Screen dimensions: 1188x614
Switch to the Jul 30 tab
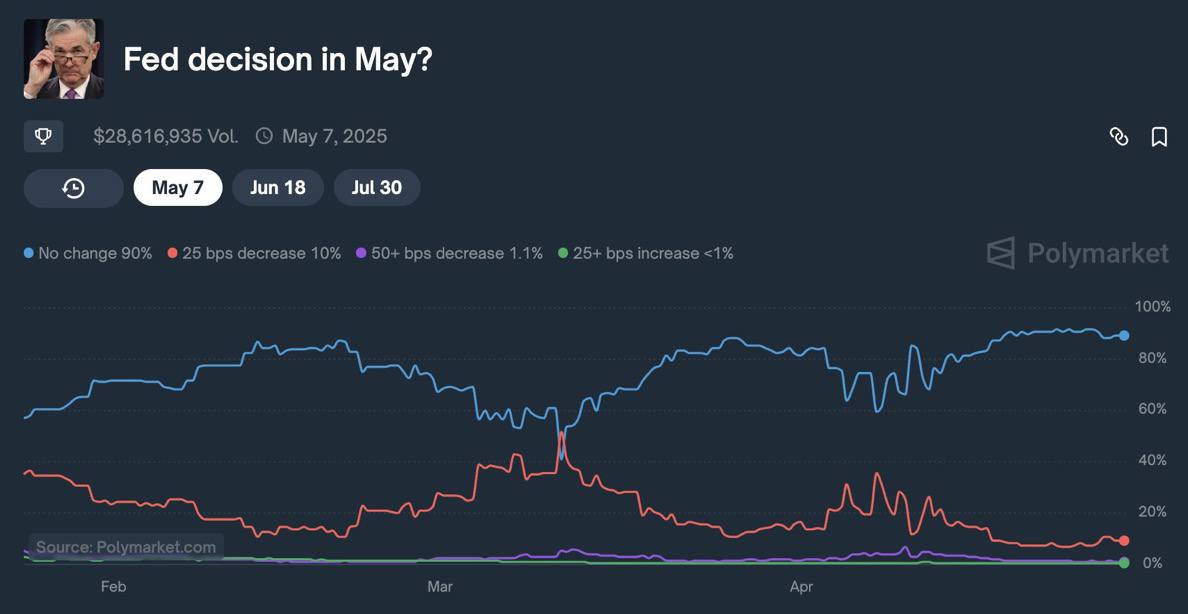point(377,188)
